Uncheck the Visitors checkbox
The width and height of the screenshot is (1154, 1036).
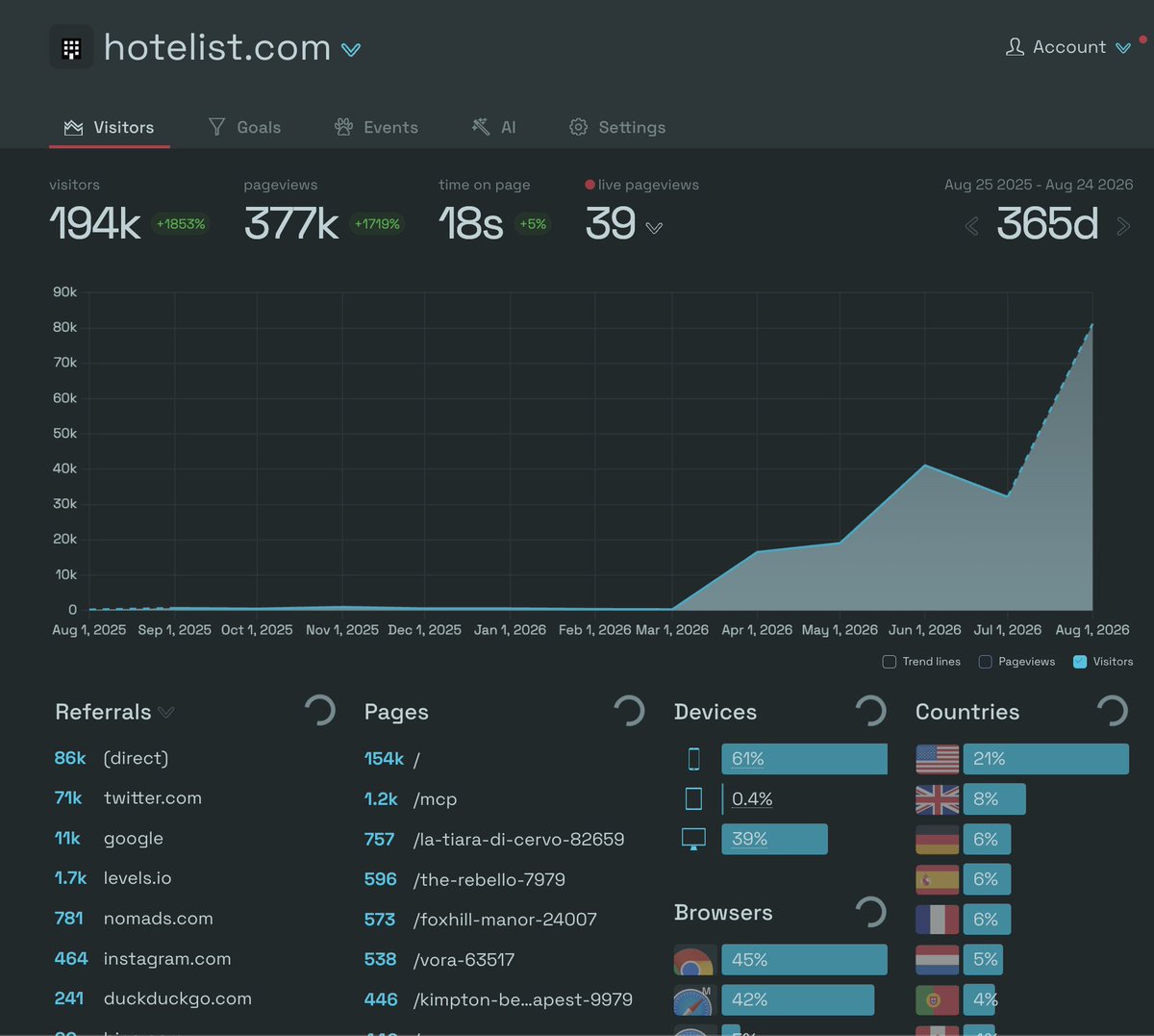pos(1080,662)
